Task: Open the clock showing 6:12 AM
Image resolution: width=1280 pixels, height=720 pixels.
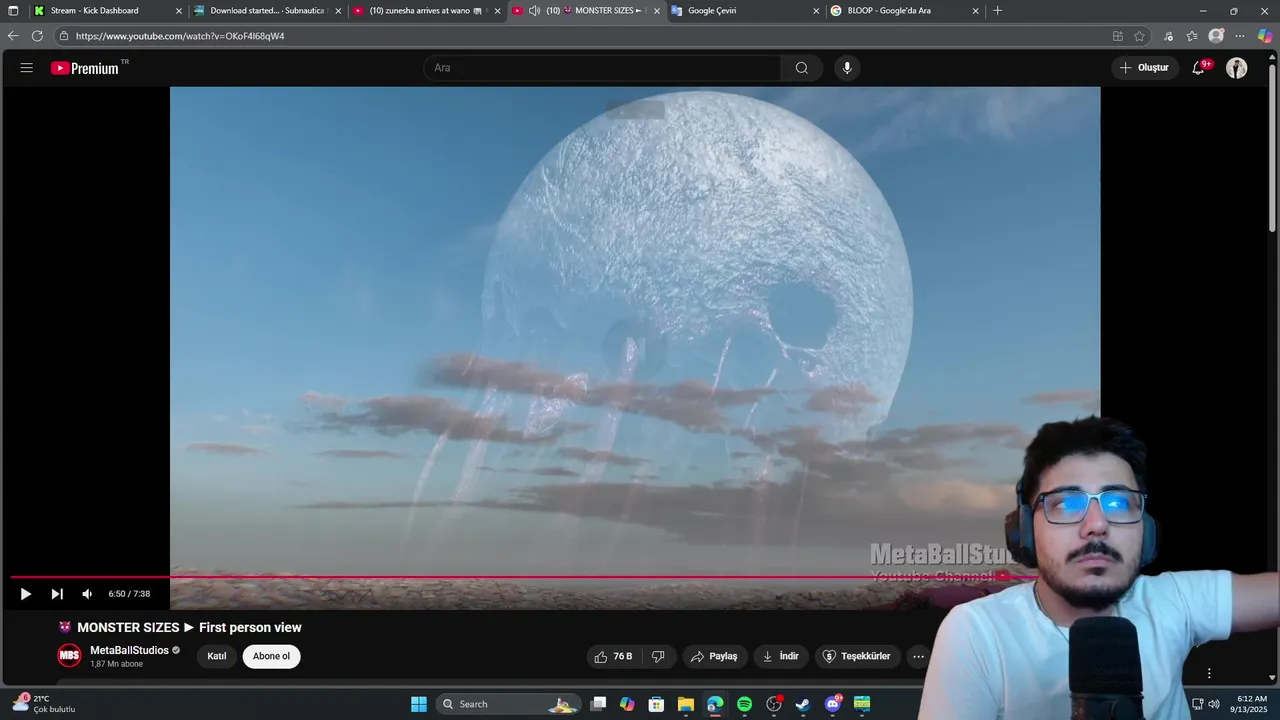Action: 1251,704
